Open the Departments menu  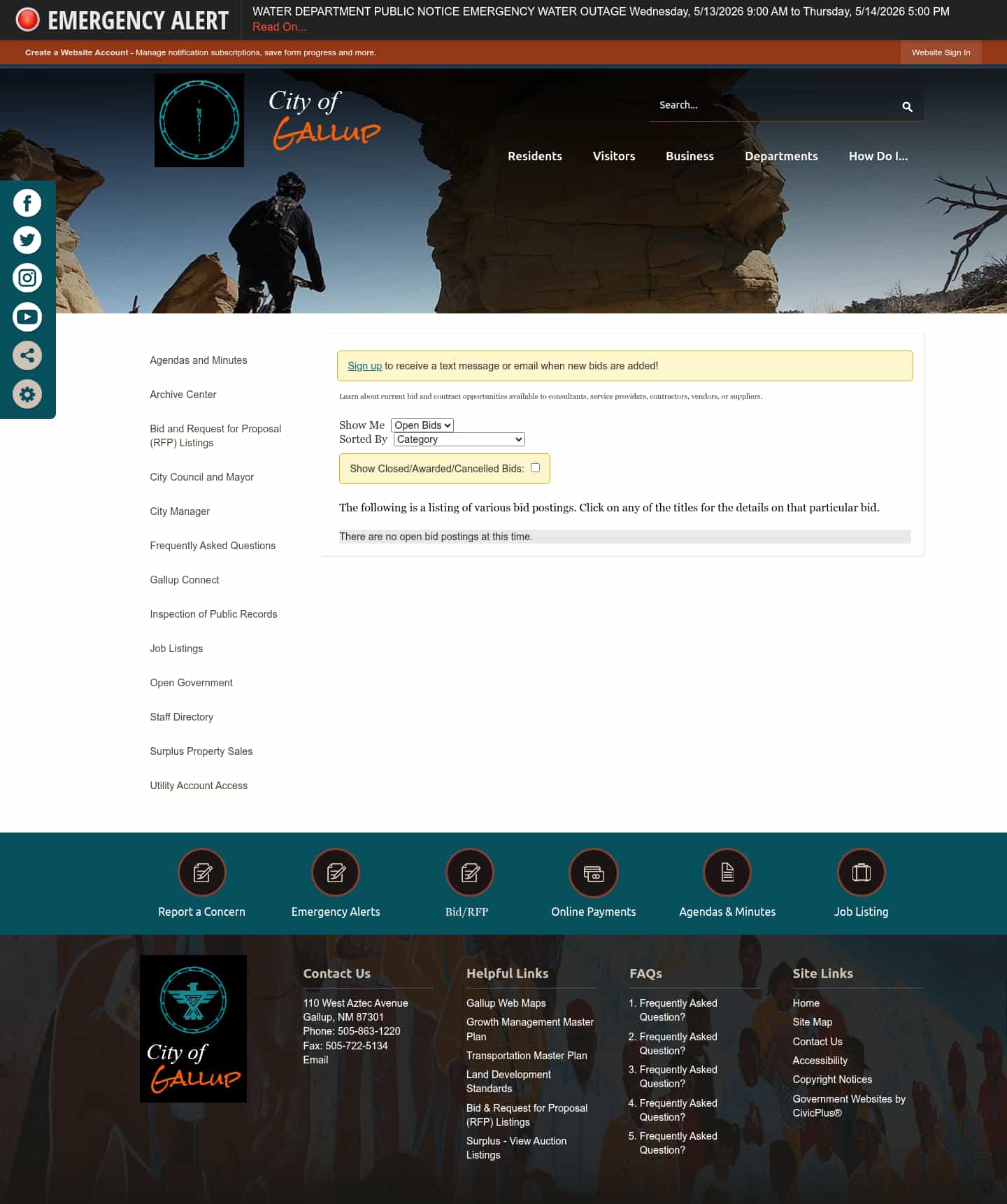[x=781, y=156]
